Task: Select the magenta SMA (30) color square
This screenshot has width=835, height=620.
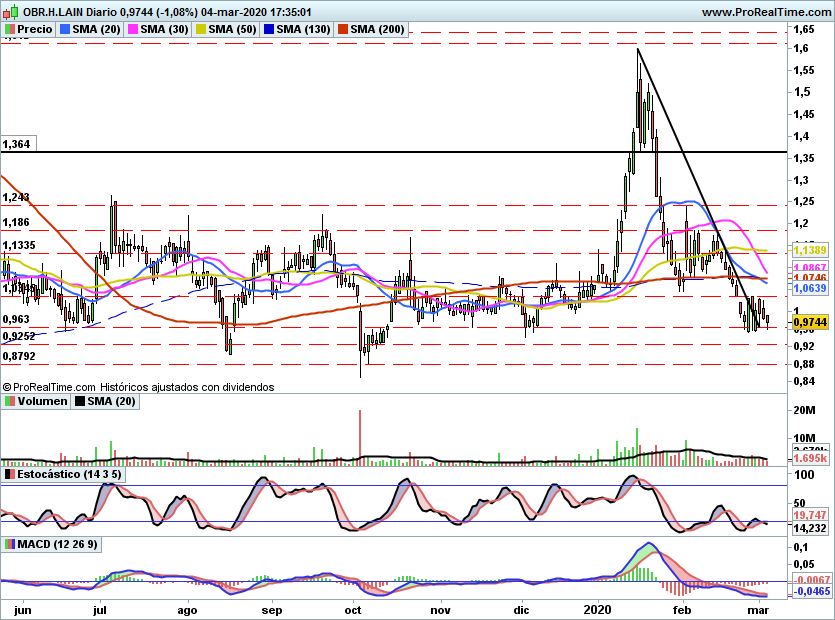Action: pos(133,30)
